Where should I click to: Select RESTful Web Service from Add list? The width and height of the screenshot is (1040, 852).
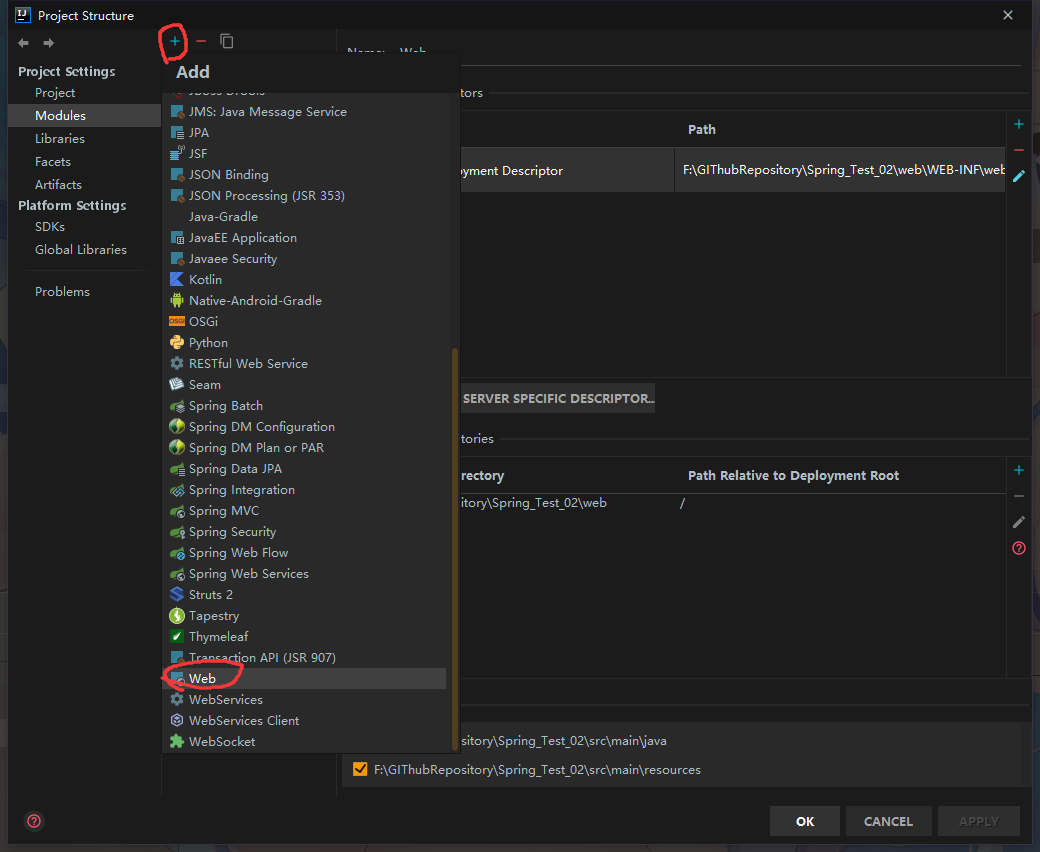click(304, 363)
